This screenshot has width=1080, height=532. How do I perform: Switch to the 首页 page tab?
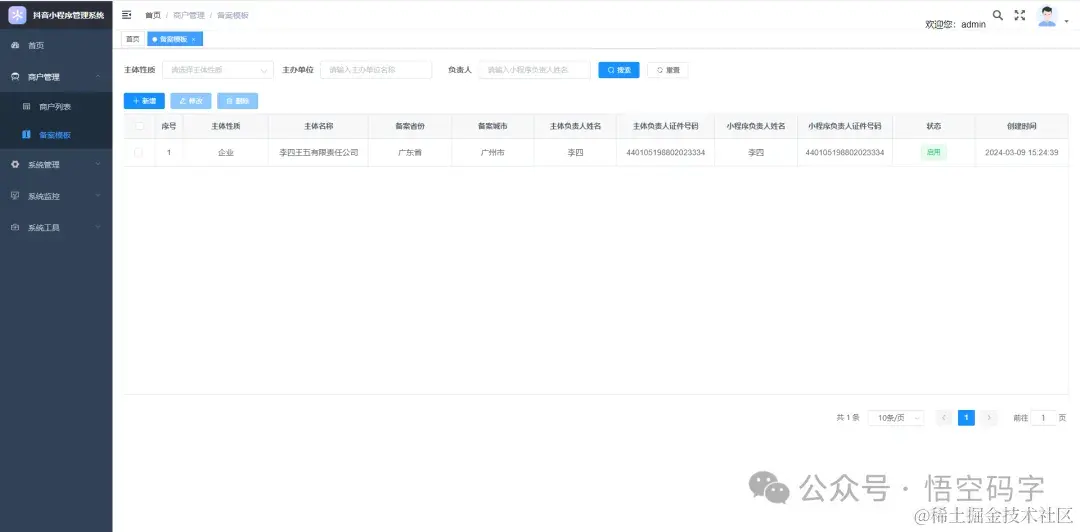[x=133, y=39]
